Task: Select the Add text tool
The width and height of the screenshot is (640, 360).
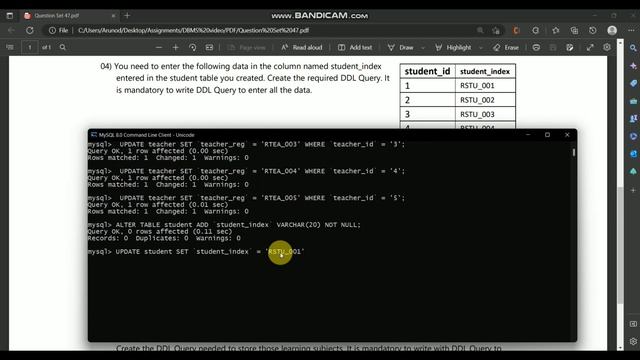Action: (x=355, y=47)
